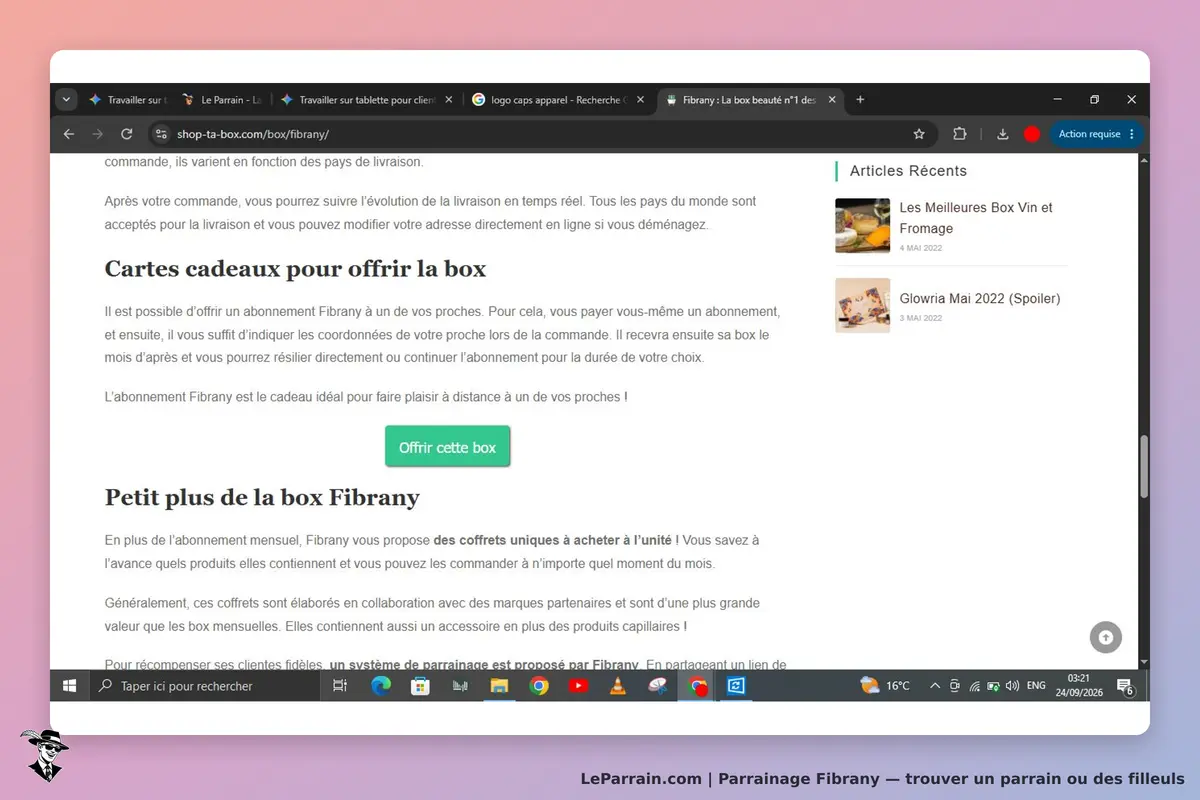Open the Windows Start menu
Viewport: 1200px width, 800px height.
pos(70,686)
